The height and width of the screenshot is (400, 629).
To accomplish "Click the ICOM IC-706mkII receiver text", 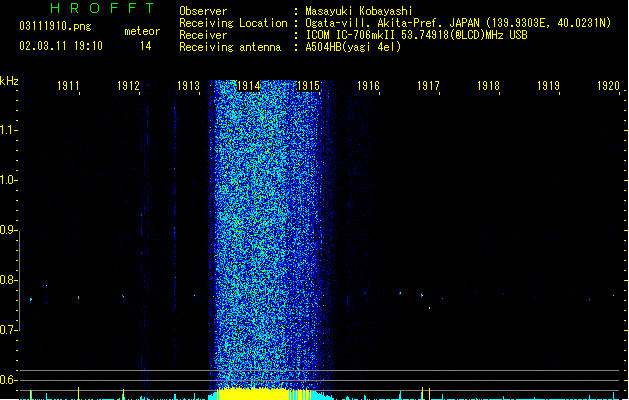I will (416, 35).
